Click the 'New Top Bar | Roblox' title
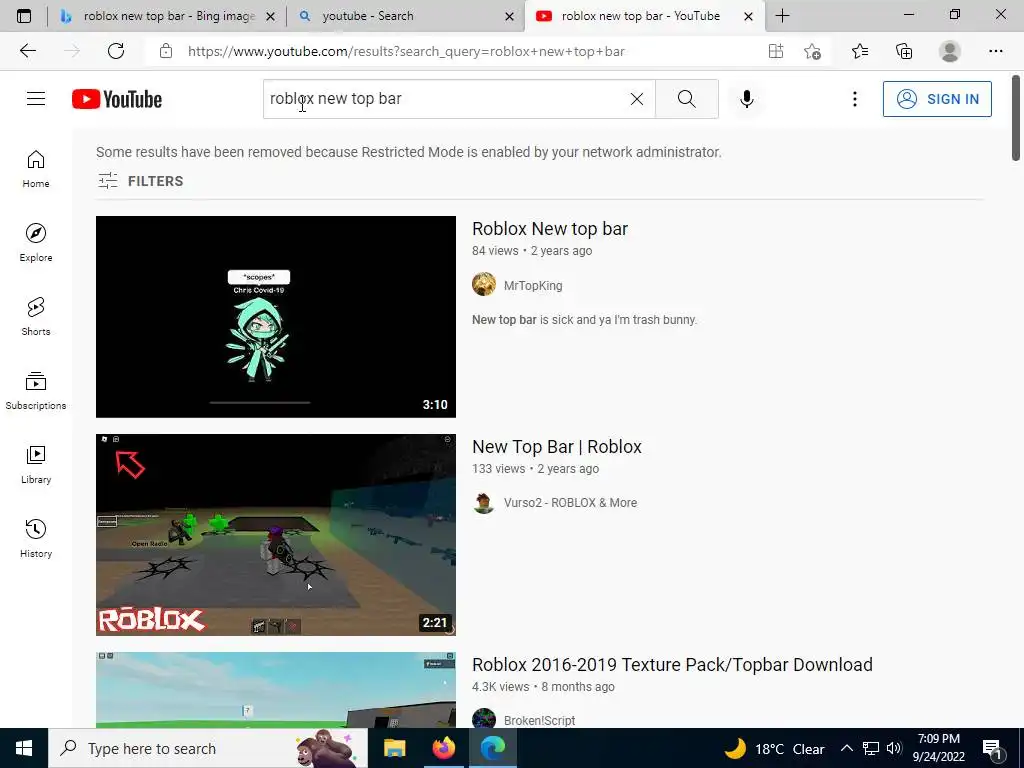Image resolution: width=1024 pixels, height=768 pixels. click(557, 447)
